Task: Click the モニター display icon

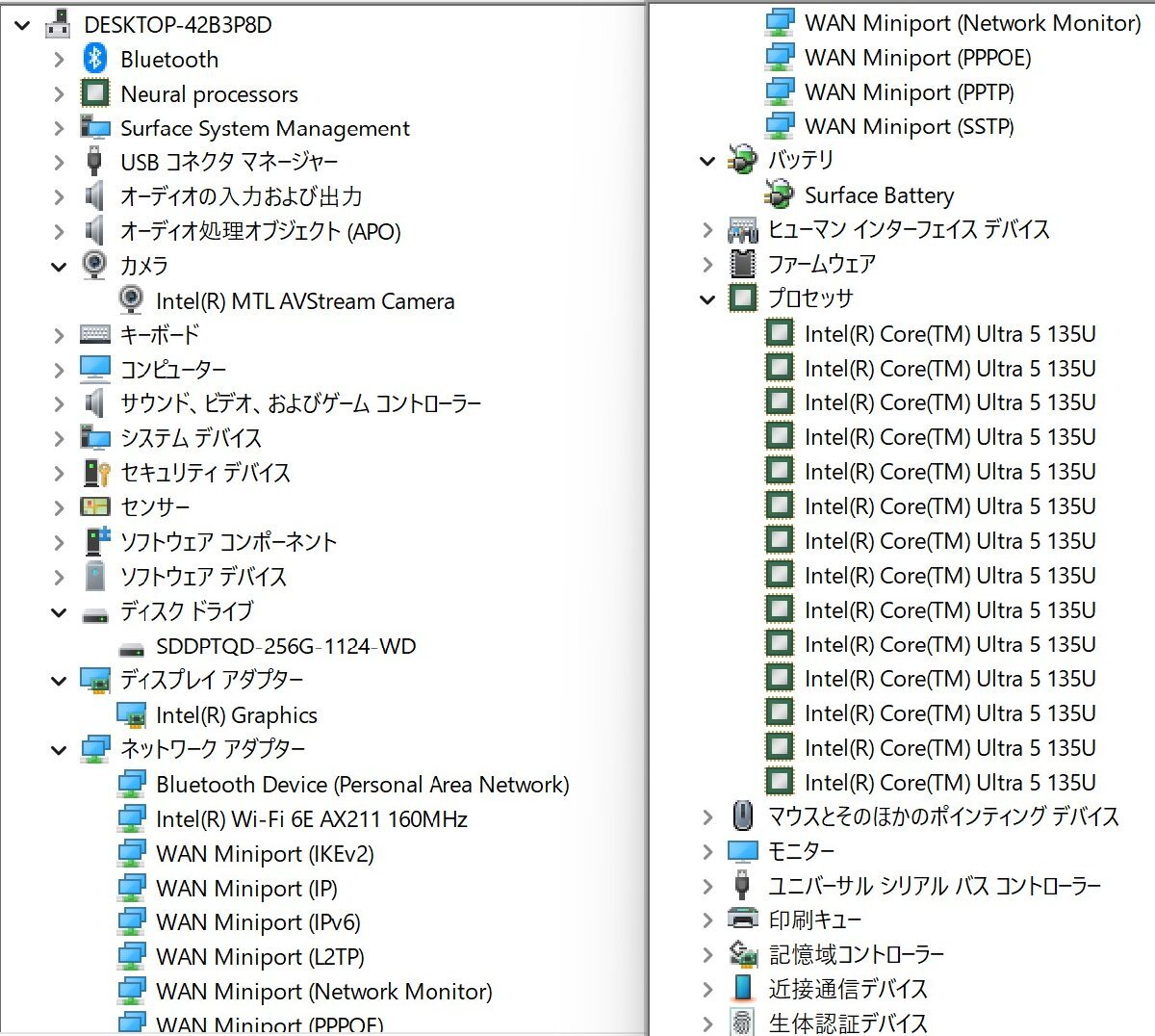Action: (742, 851)
